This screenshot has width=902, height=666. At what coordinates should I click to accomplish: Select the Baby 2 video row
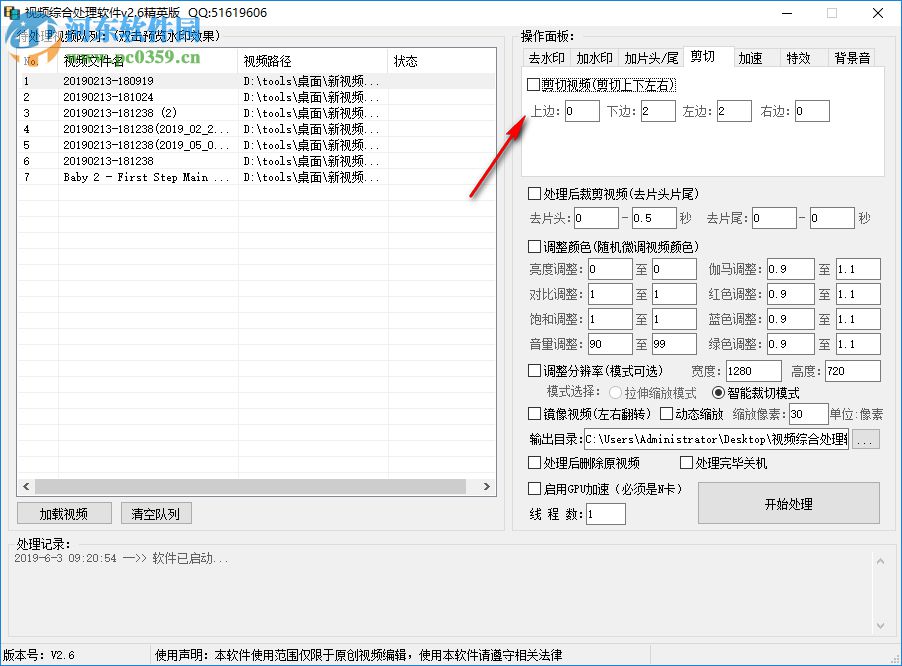pyautogui.click(x=140, y=177)
